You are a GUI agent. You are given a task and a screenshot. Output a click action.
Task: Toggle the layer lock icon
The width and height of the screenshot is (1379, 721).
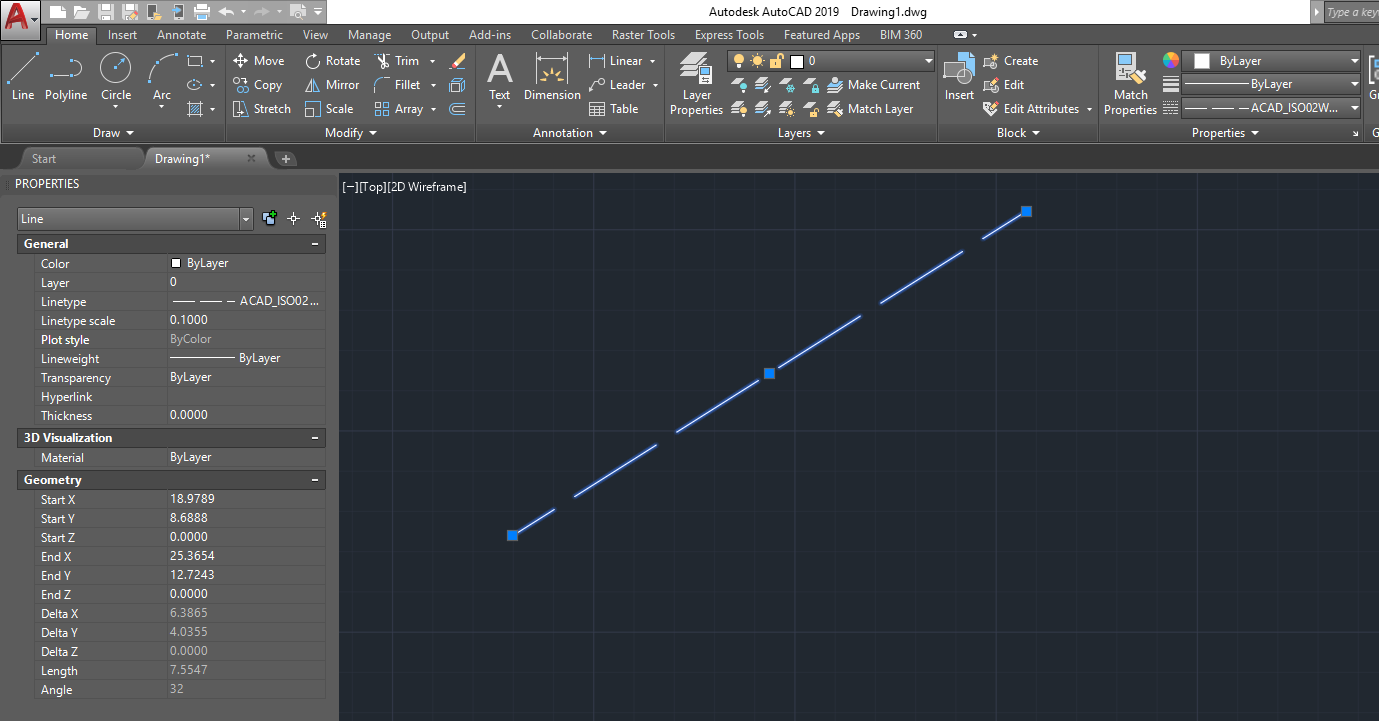click(x=776, y=61)
